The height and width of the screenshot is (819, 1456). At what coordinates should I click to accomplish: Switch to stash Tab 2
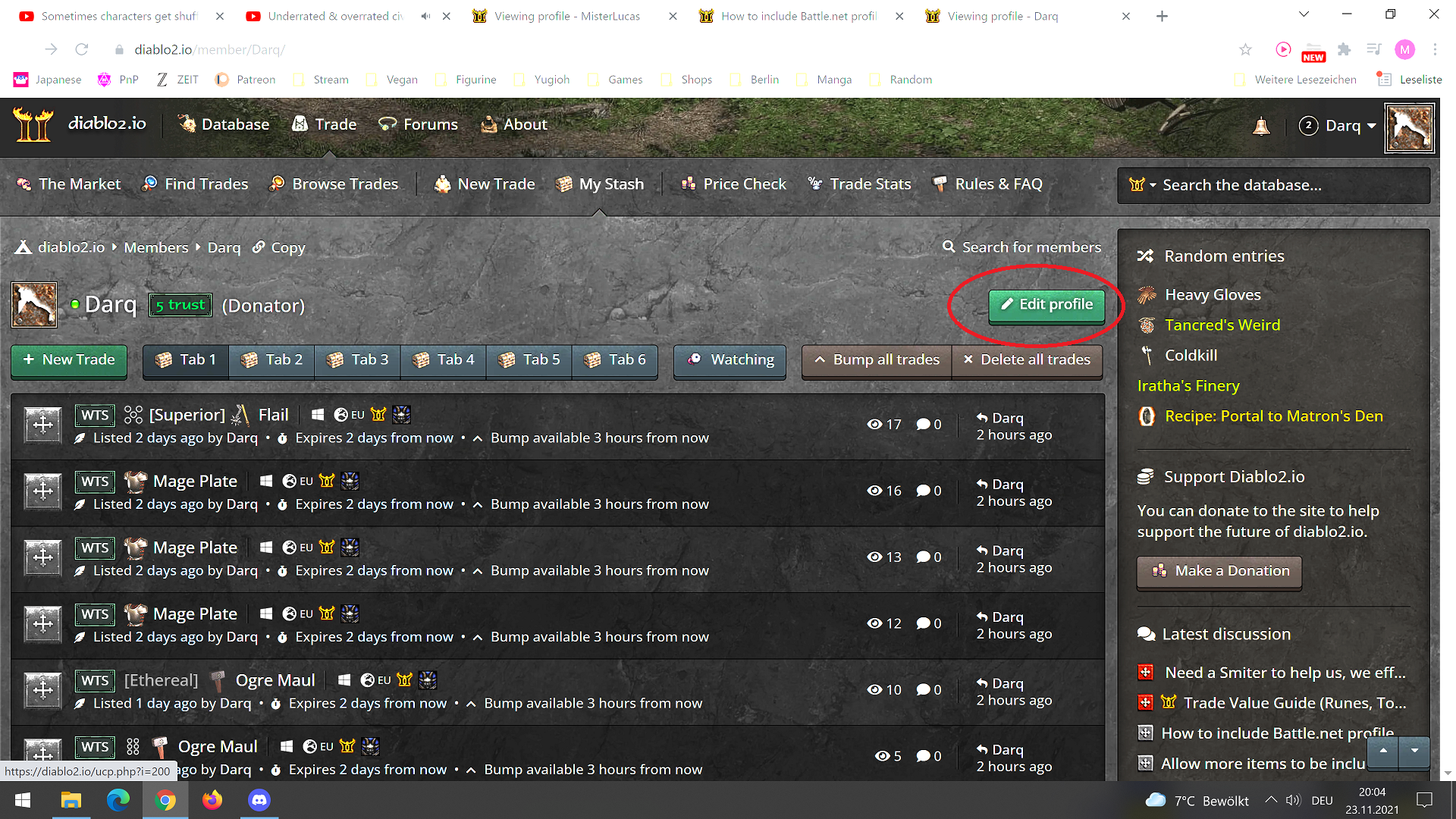coord(271,360)
